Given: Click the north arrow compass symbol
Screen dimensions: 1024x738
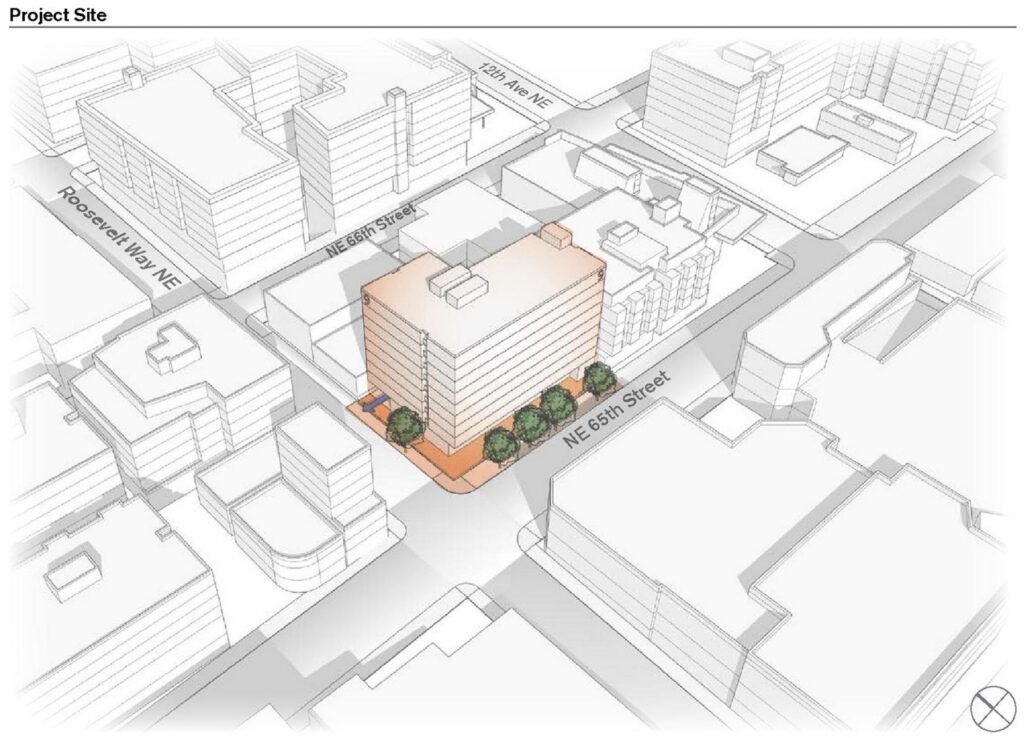Looking at the screenshot, I should pyautogui.click(x=993, y=709).
